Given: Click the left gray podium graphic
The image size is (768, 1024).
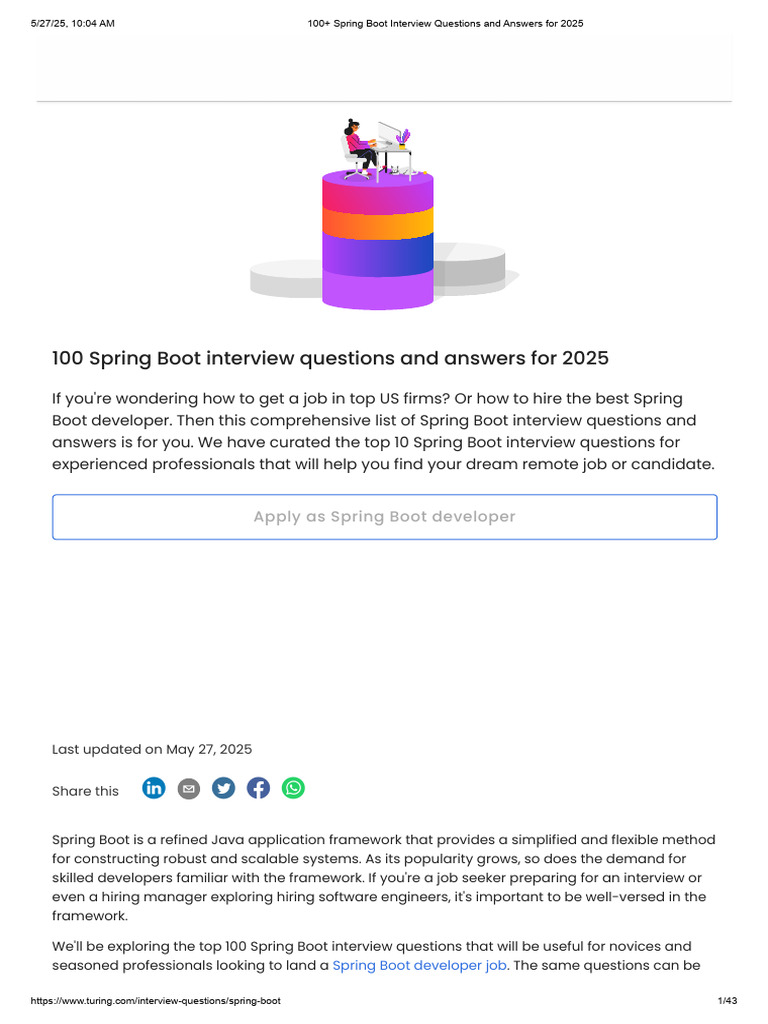Looking at the screenshot, I should point(284,279).
